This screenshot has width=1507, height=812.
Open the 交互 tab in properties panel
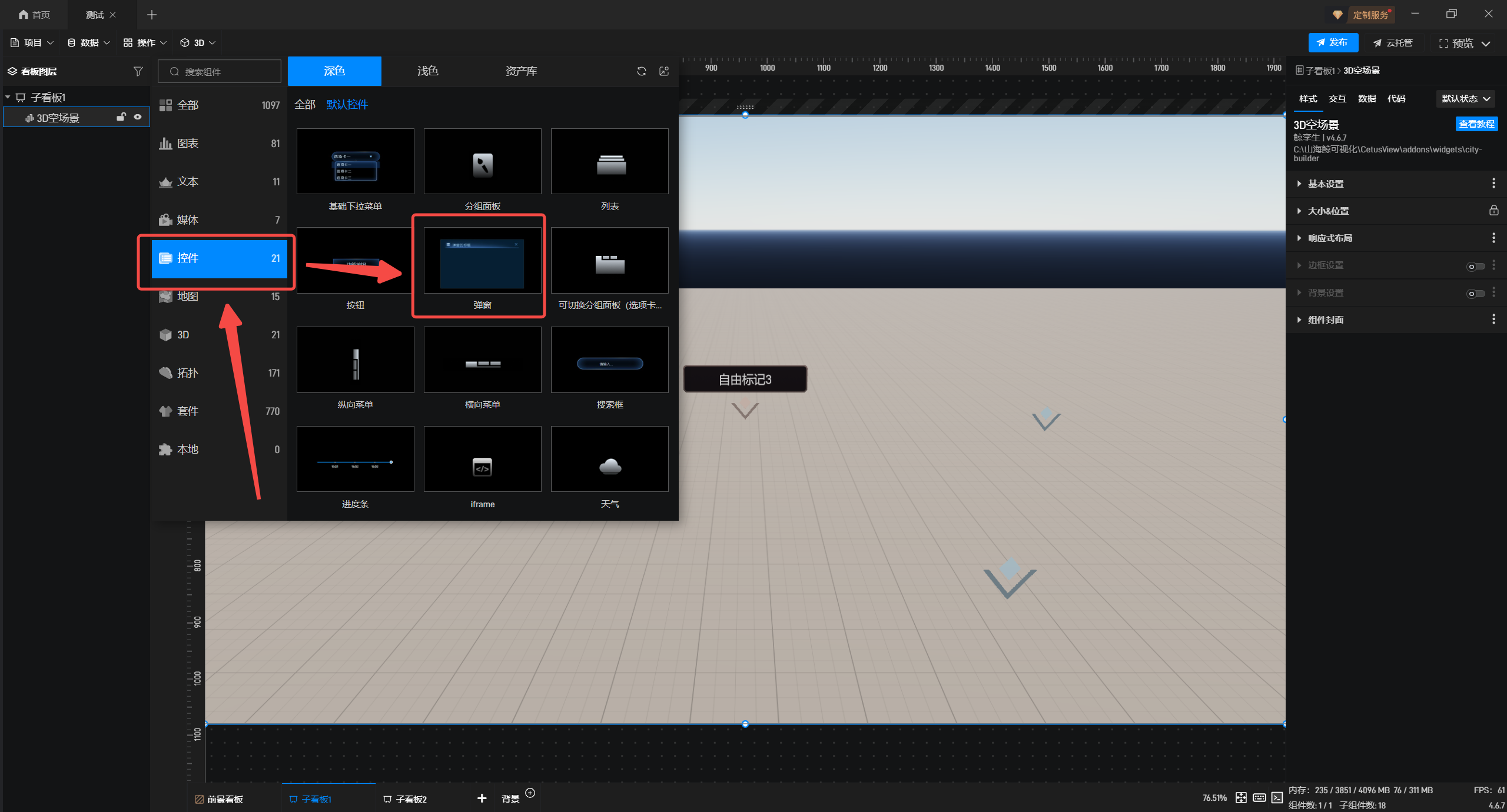tap(1337, 99)
